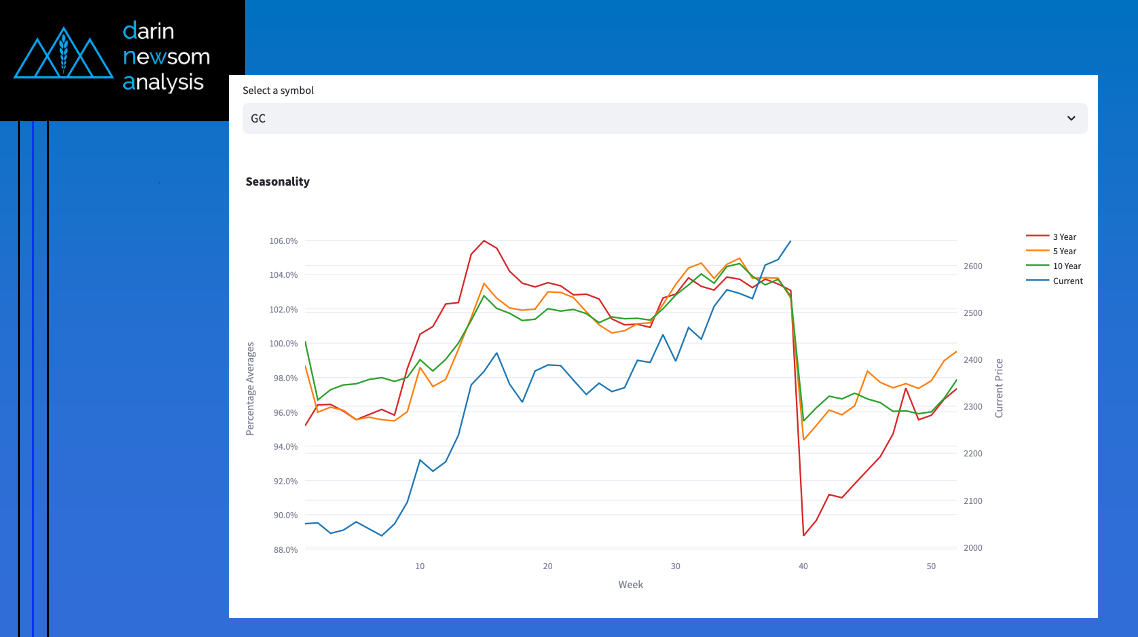
Task: Toggle the 10 Year legend entry
Action: click(x=1066, y=266)
